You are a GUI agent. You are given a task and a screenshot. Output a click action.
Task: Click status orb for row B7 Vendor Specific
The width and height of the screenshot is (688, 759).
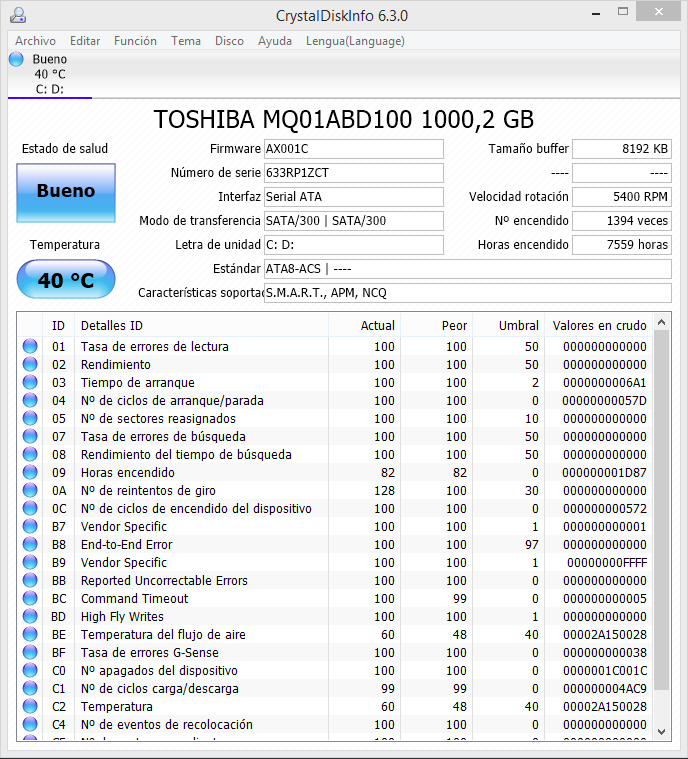(30, 526)
